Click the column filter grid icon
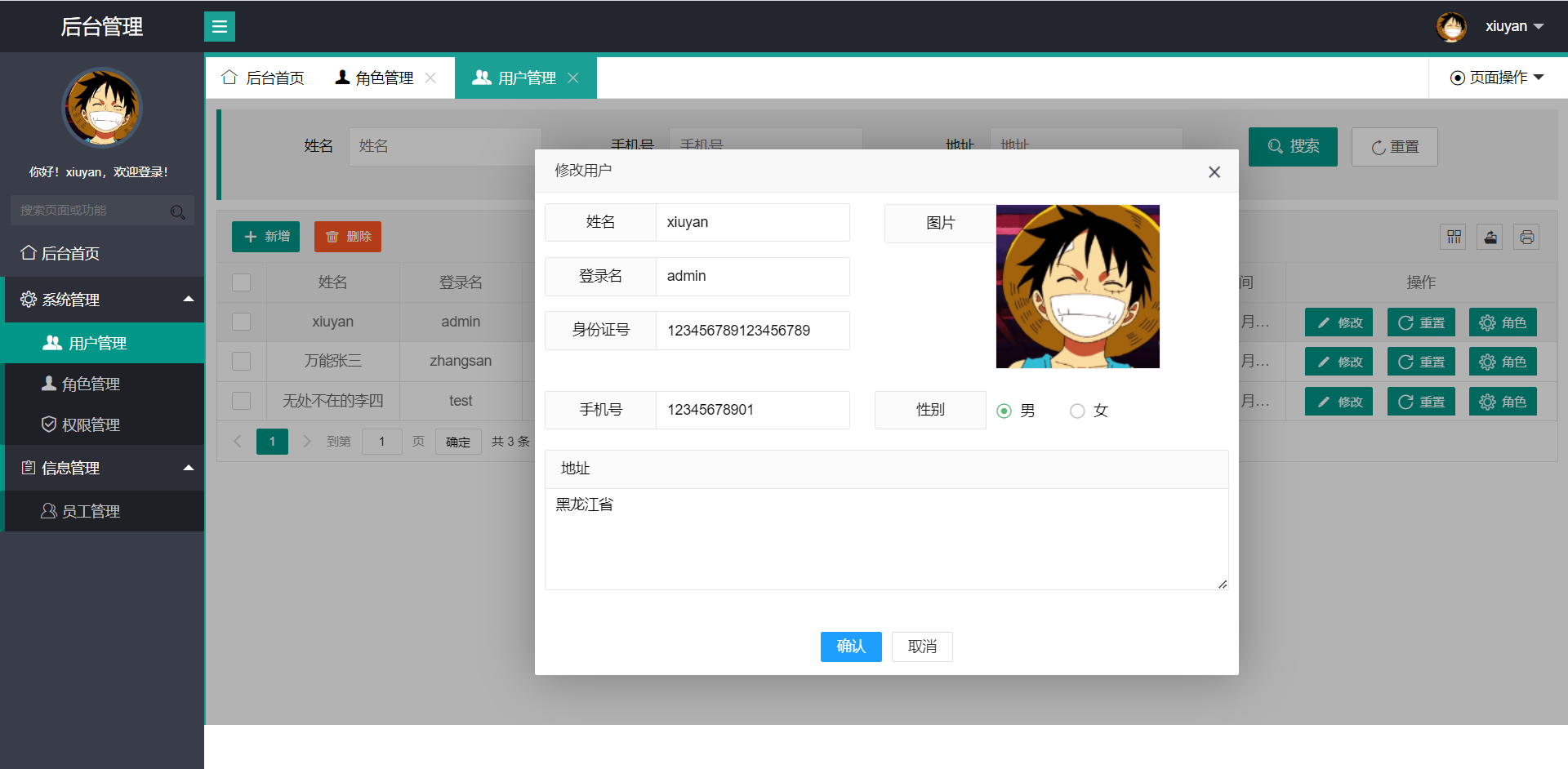Viewport: 1568px width, 769px height. pyautogui.click(x=1454, y=237)
